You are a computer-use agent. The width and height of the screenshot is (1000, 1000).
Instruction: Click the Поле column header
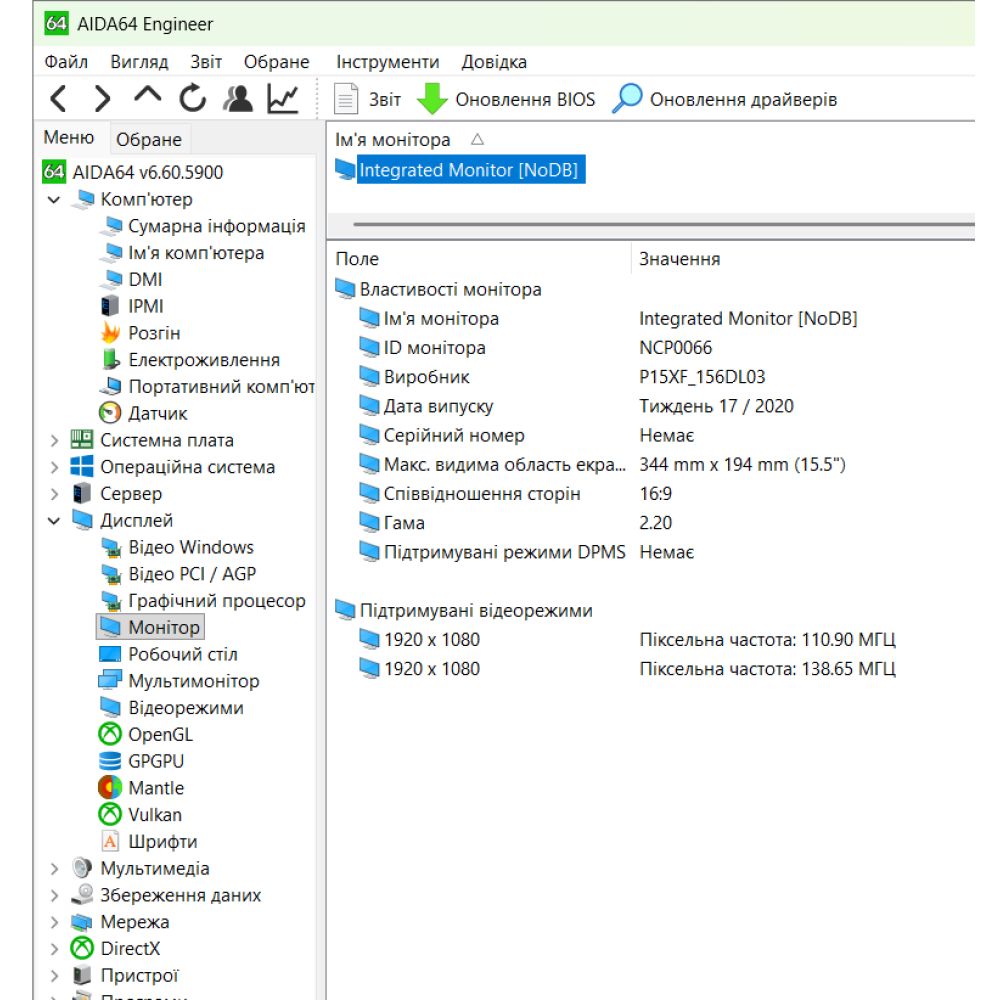(357, 259)
